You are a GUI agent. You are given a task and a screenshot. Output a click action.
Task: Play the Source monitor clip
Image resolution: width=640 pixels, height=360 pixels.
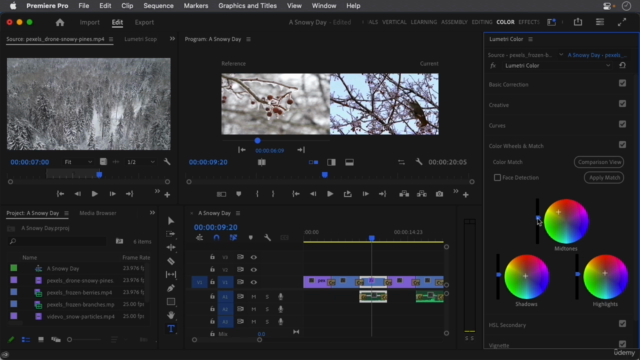[94, 194]
